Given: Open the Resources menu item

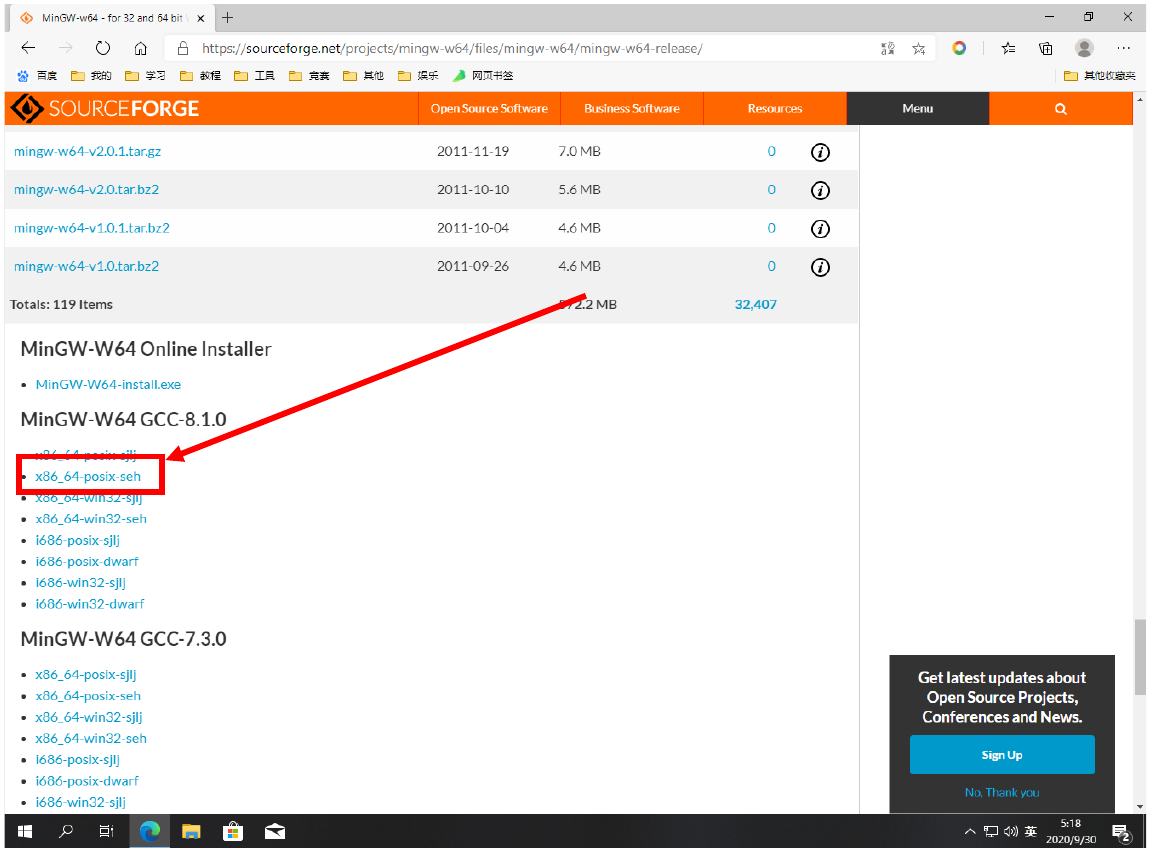Looking at the screenshot, I should pos(775,109).
